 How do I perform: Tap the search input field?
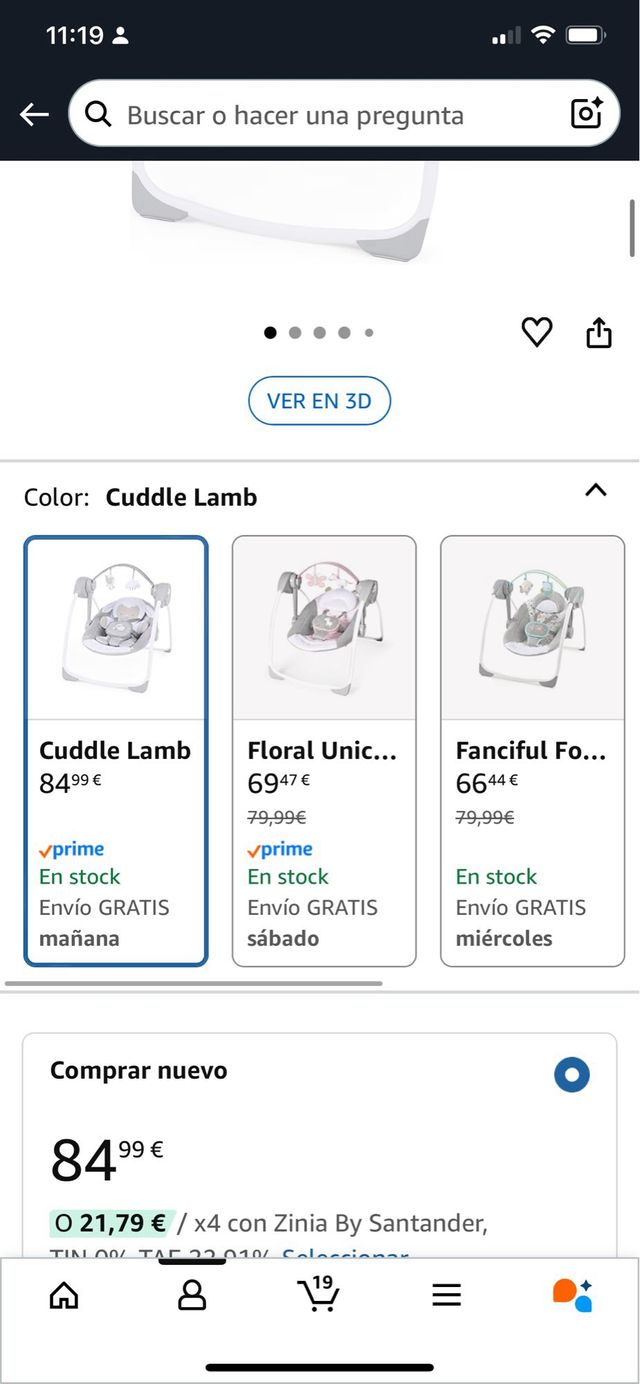(330, 115)
